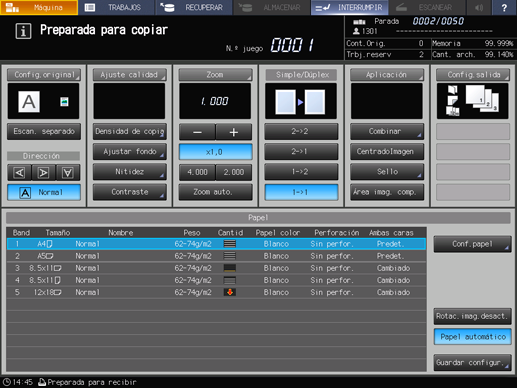Open the ESCANEAR tab
This screenshot has width=517, height=388.
[426, 7]
